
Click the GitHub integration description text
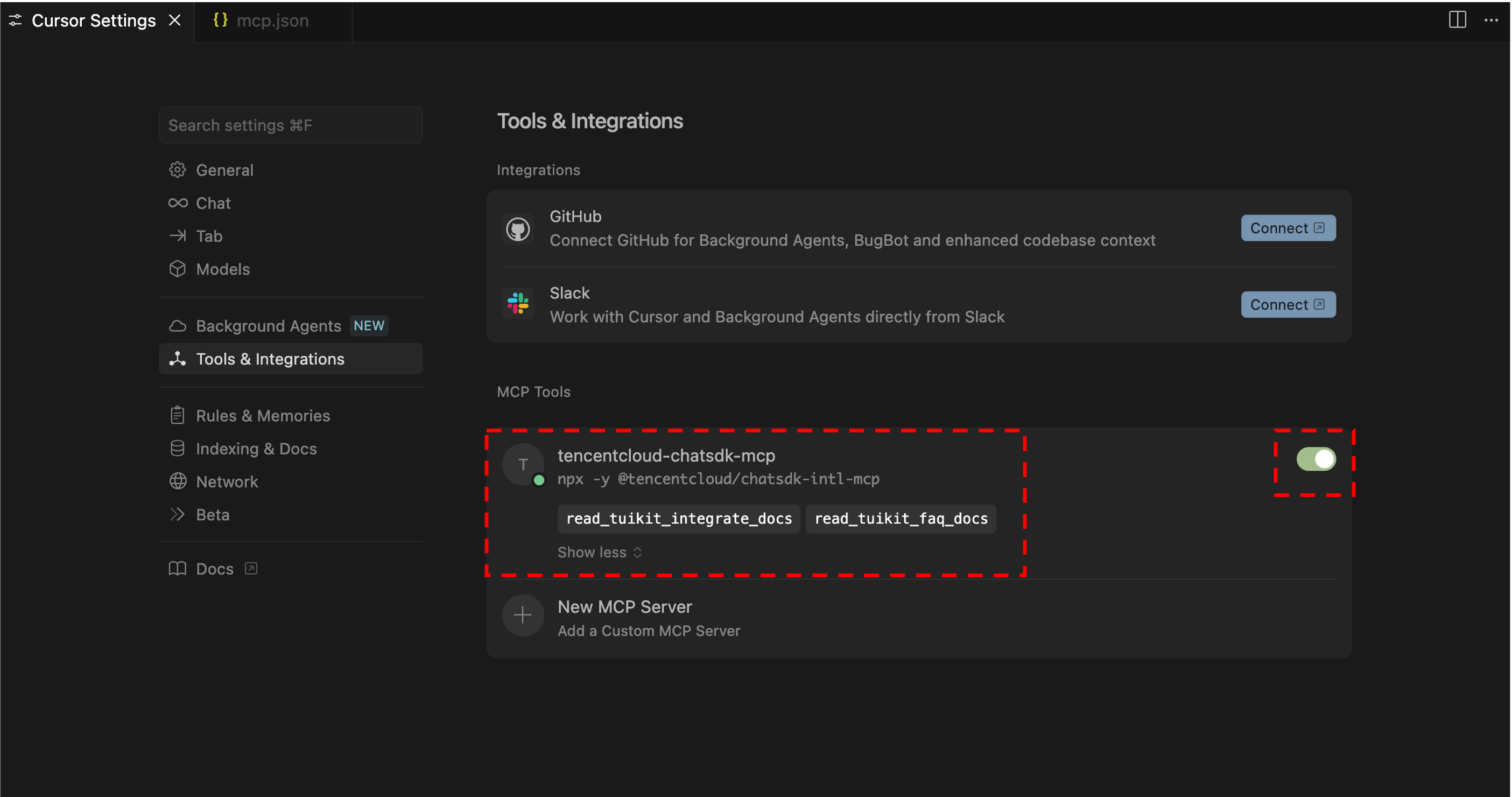tap(852, 240)
